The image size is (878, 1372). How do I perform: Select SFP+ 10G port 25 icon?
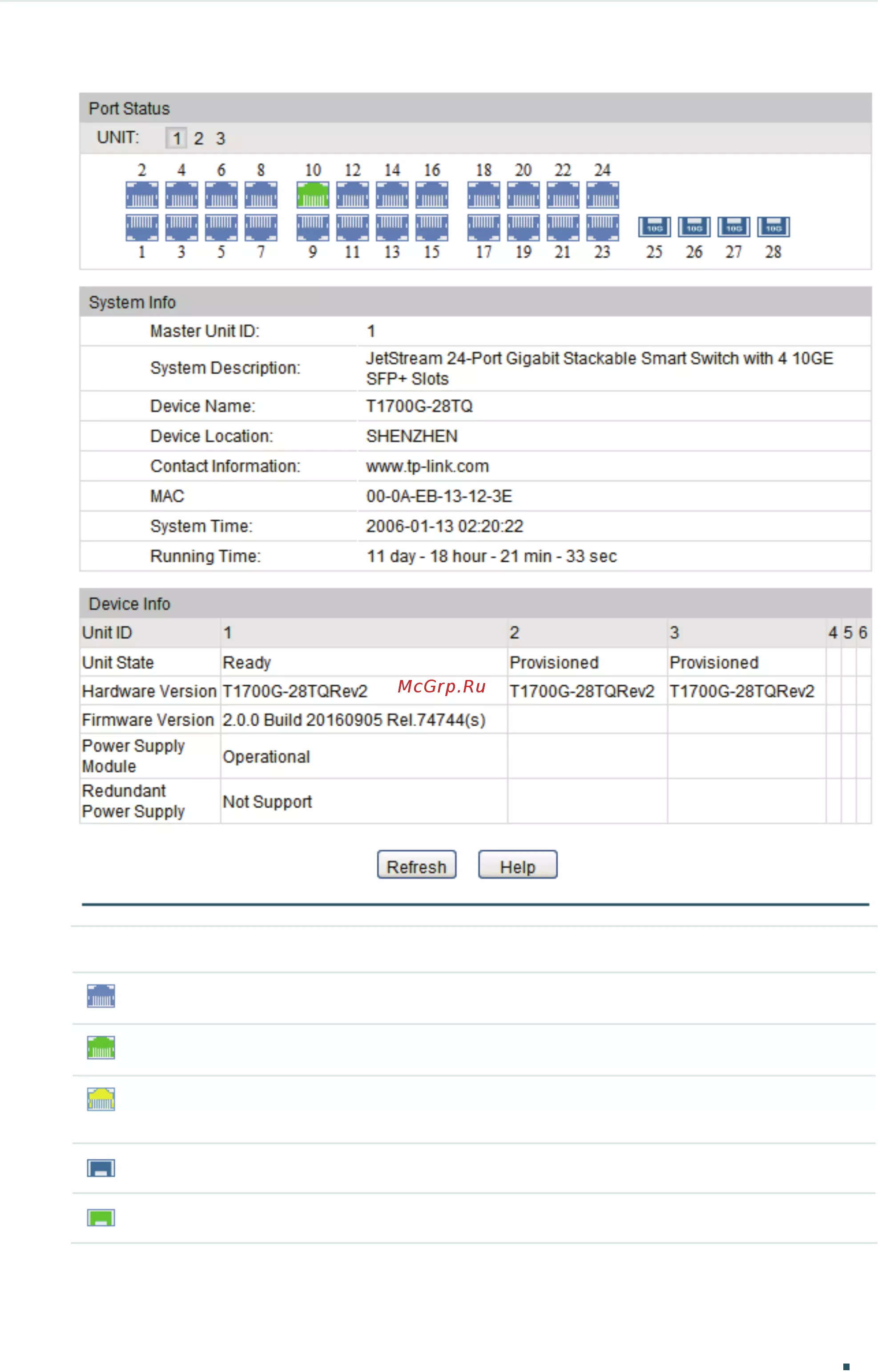point(654,227)
